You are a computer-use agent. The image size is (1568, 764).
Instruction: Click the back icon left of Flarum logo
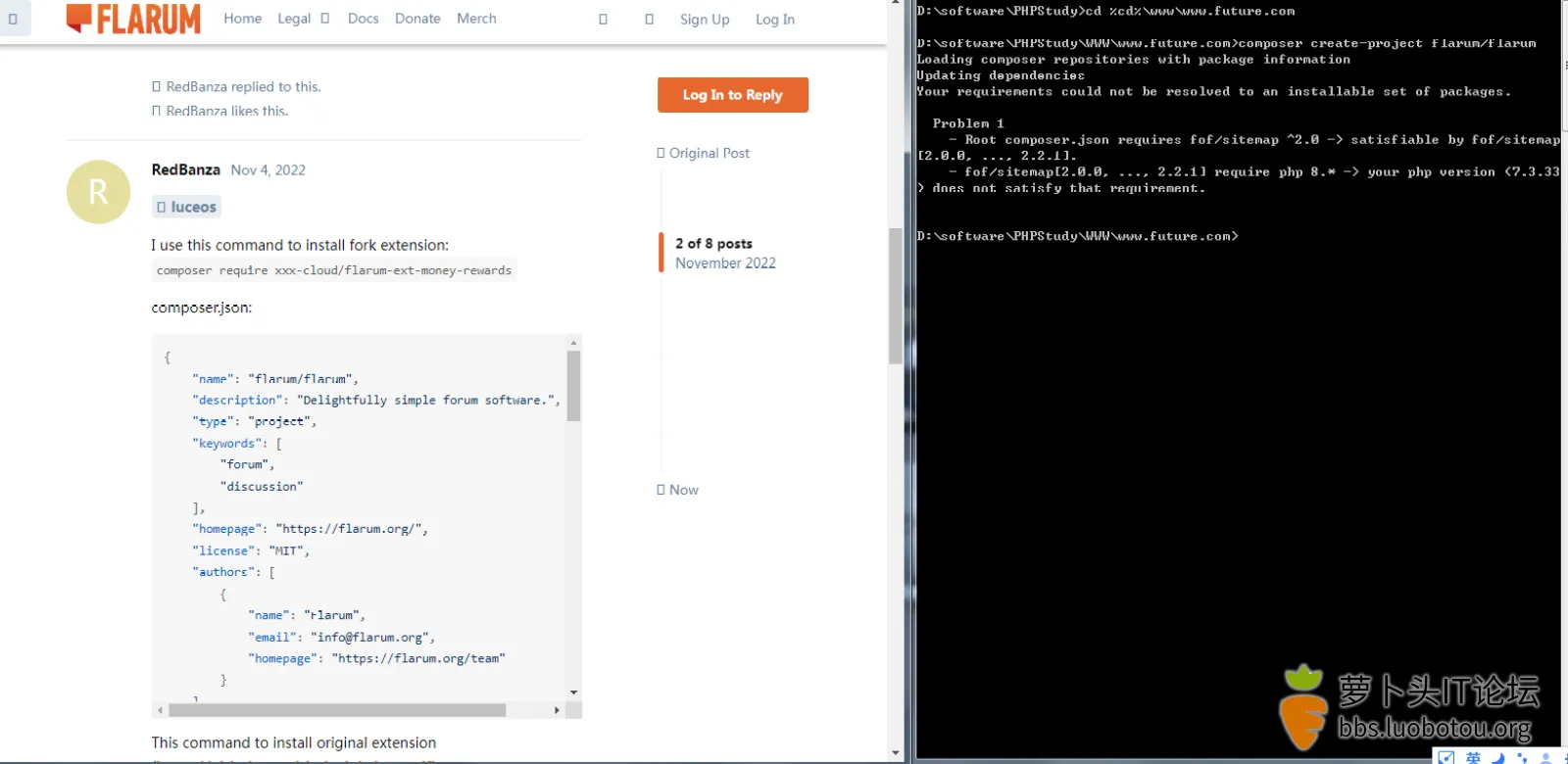click(13, 19)
